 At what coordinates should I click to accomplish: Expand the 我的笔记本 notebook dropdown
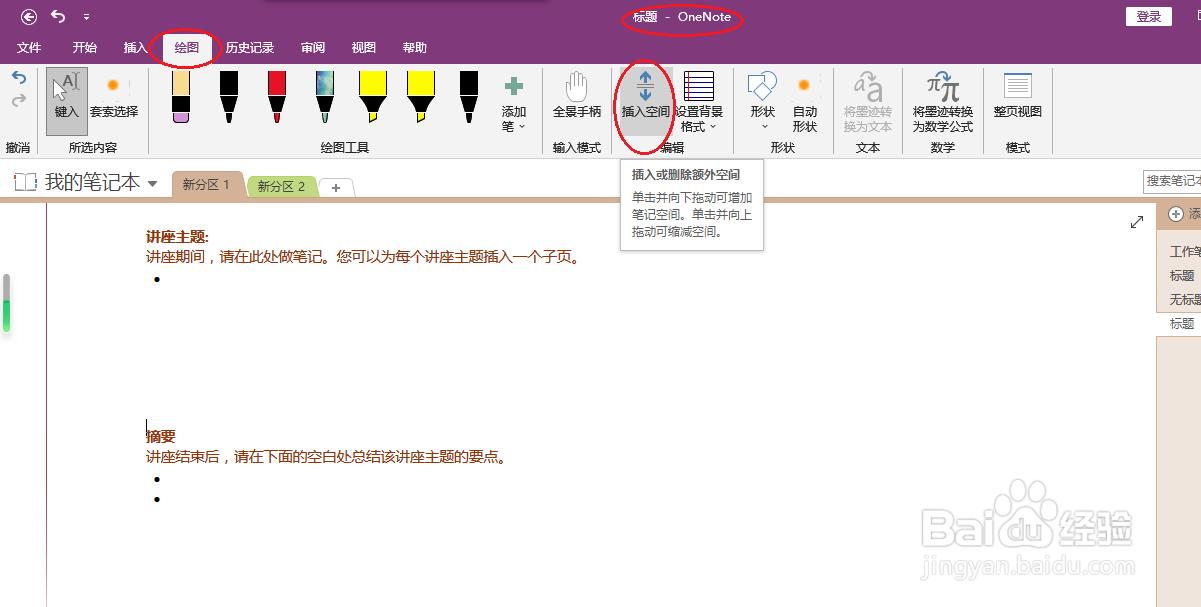pos(152,183)
